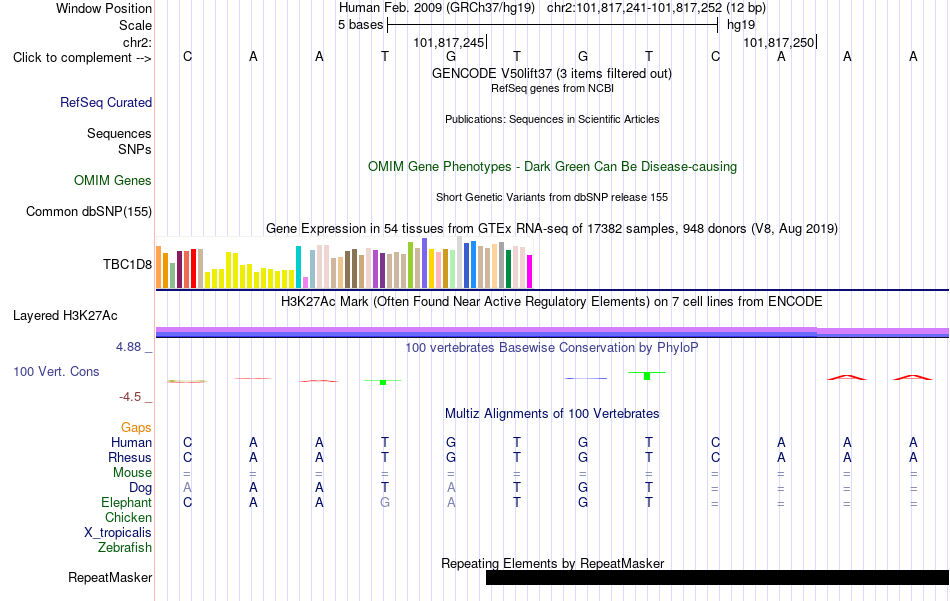Open the OMIM Genes track label
This screenshot has height=601, width=950.
pos(113,181)
